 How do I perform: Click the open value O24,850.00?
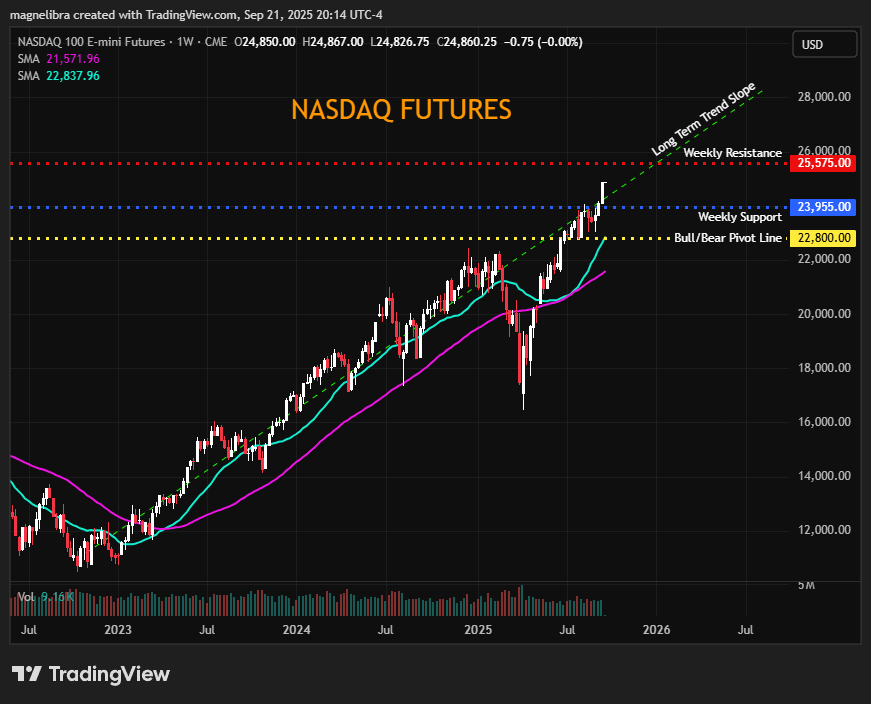264,42
